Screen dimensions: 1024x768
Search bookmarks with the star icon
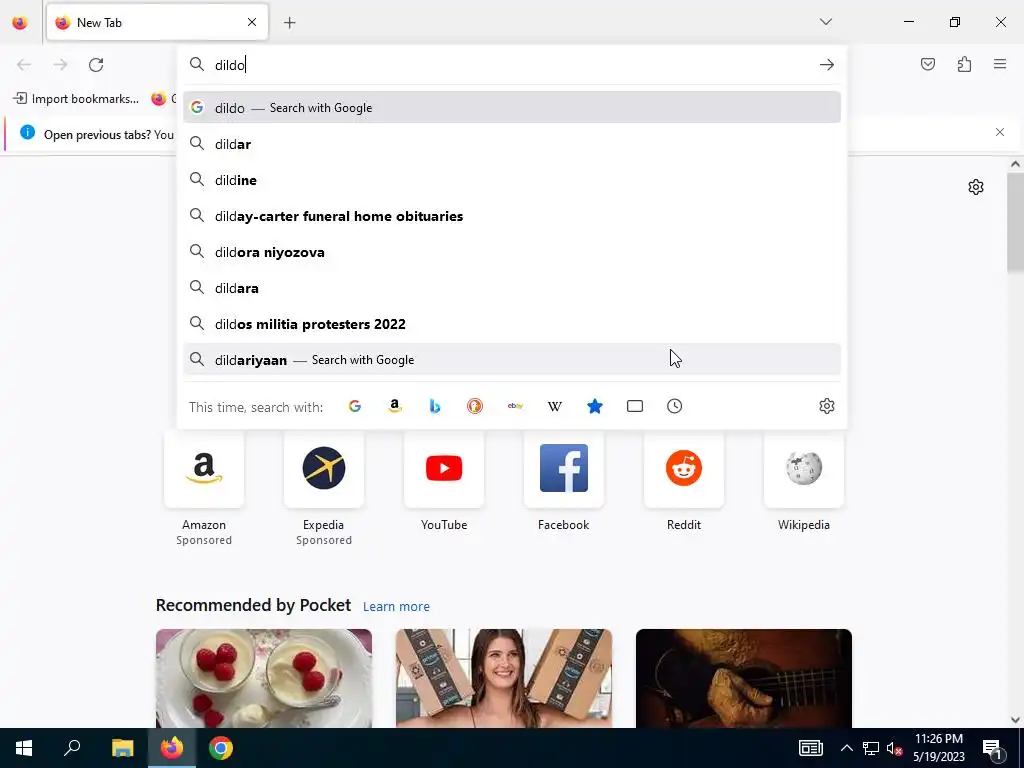pos(595,406)
